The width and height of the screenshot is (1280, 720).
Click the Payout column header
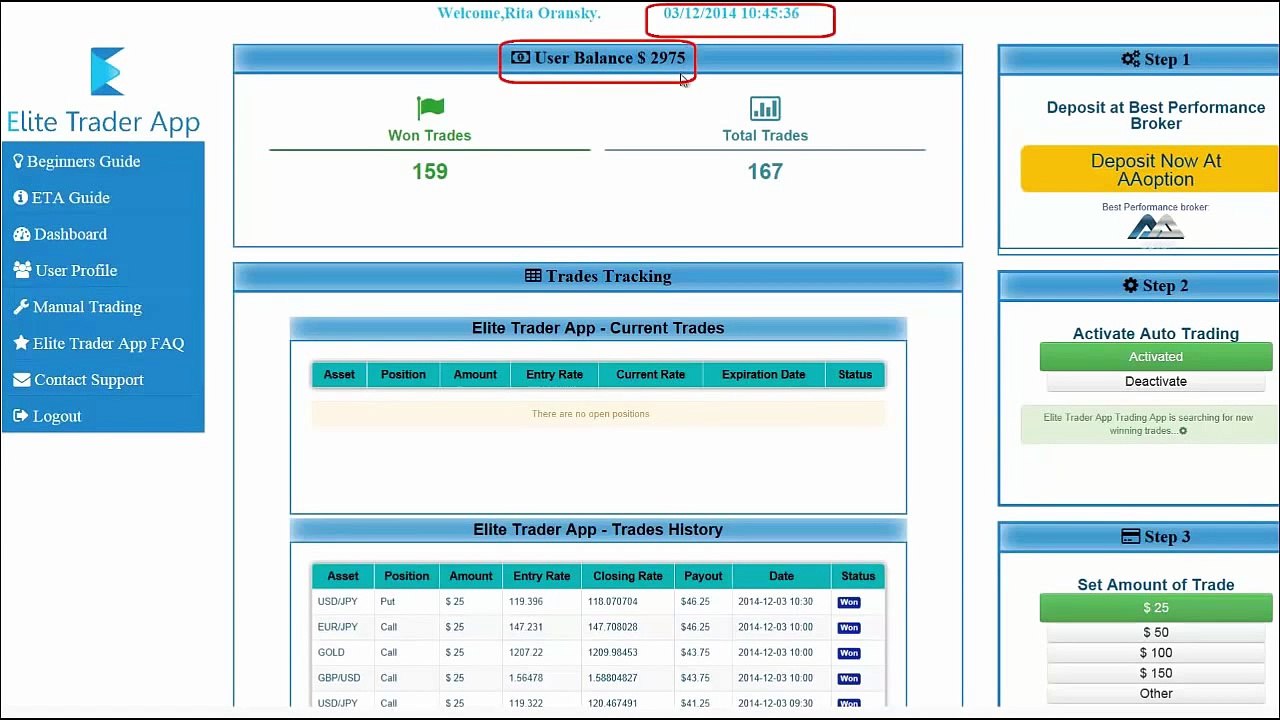pyautogui.click(x=703, y=576)
